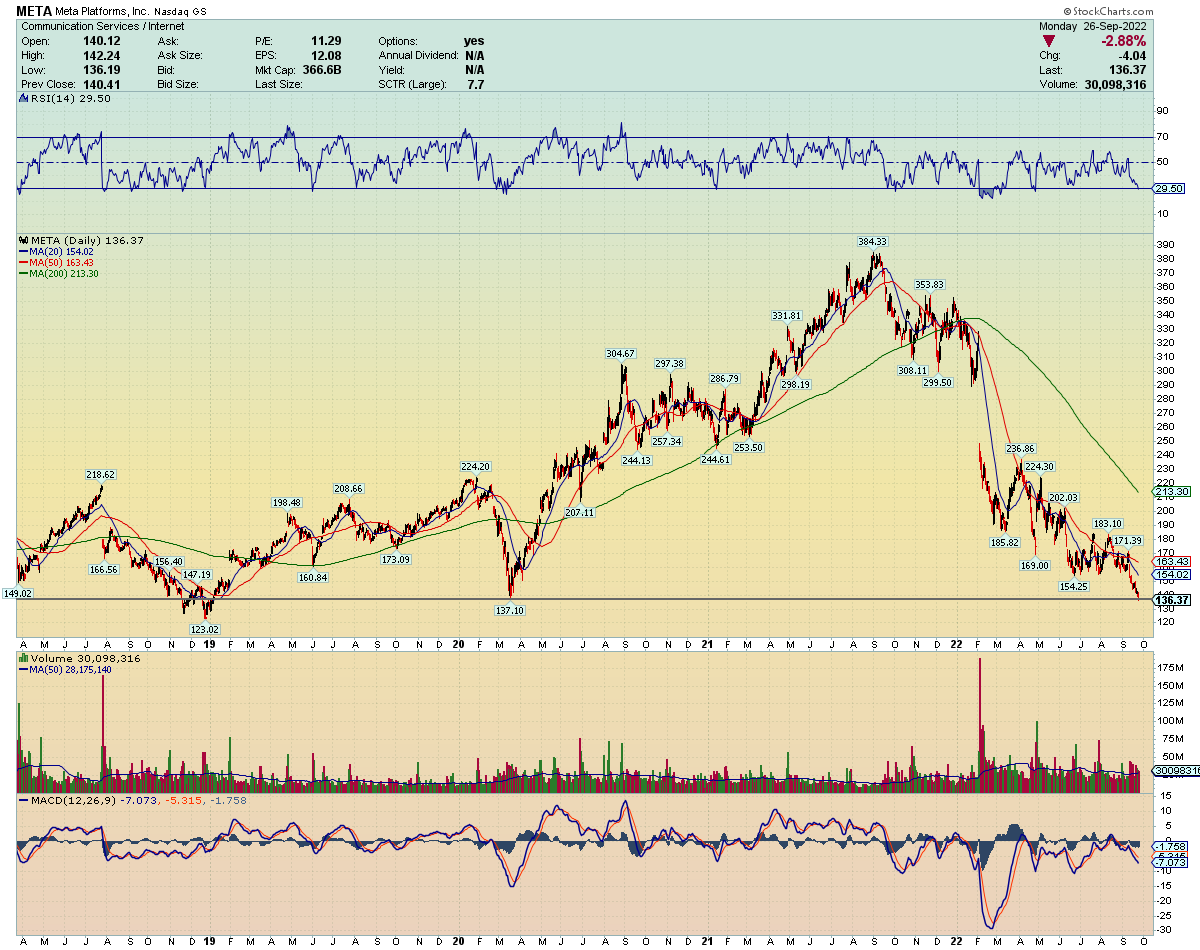Click the 185.82 low label
Viewport: 1200px width, 950px height.
click(1003, 542)
